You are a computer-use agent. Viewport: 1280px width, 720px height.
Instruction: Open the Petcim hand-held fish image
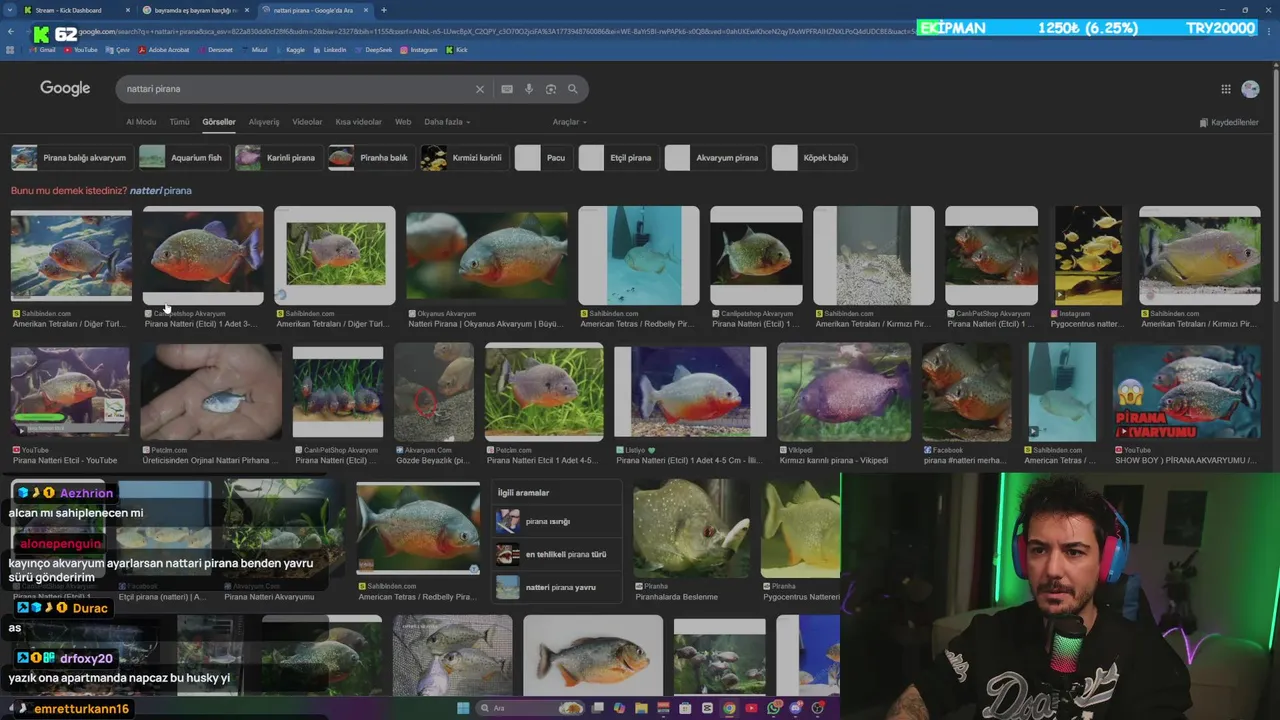pyautogui.click(x=211, y=391)
